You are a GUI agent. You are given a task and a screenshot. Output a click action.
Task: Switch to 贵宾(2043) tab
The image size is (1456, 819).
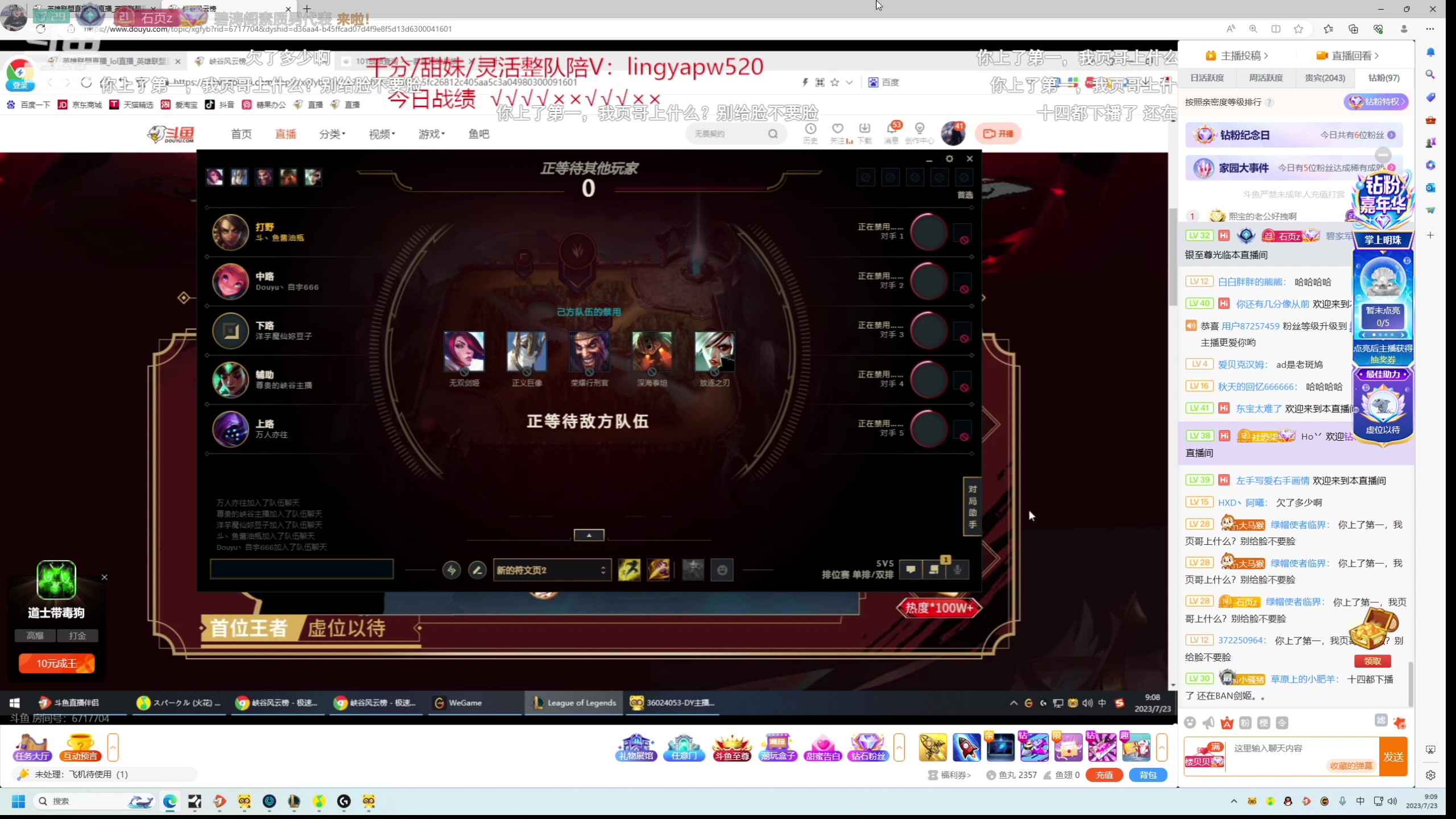[x=1325, y=78]
